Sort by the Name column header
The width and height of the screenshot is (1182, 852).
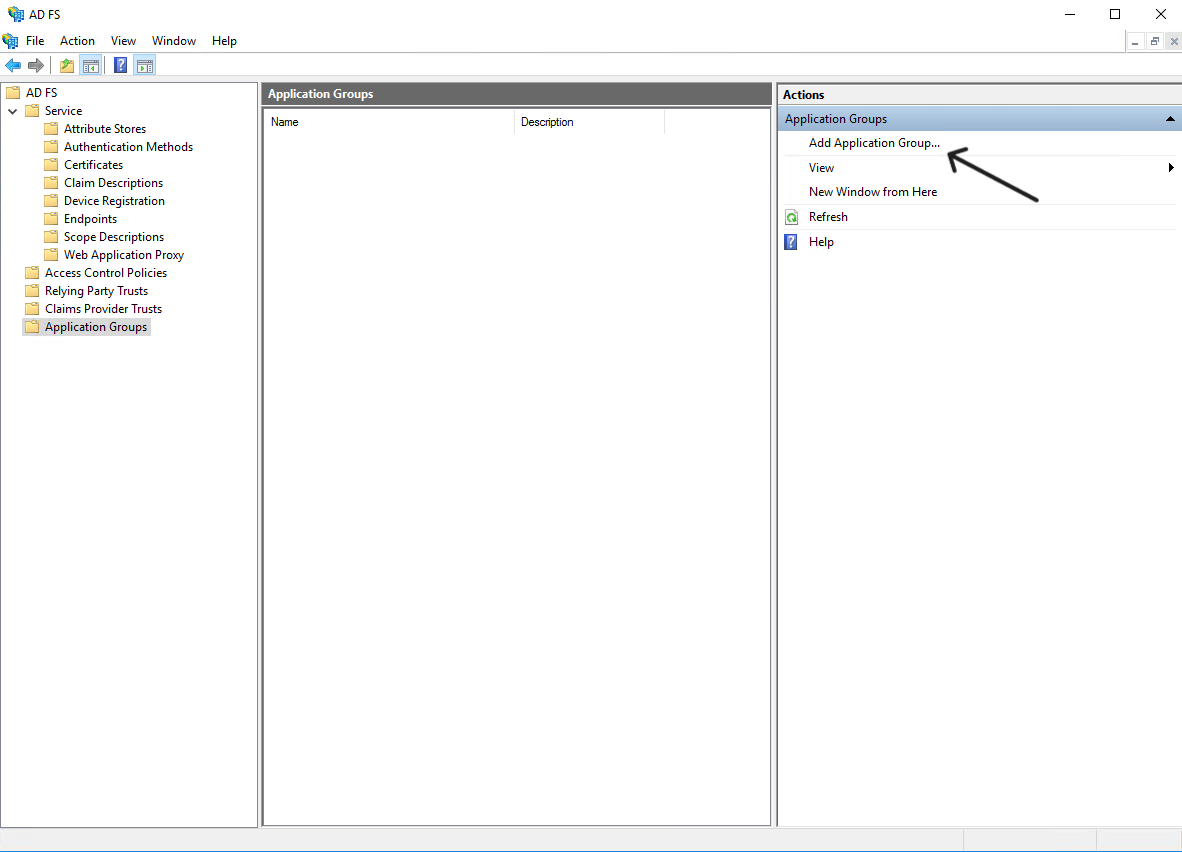pos(389,122)
